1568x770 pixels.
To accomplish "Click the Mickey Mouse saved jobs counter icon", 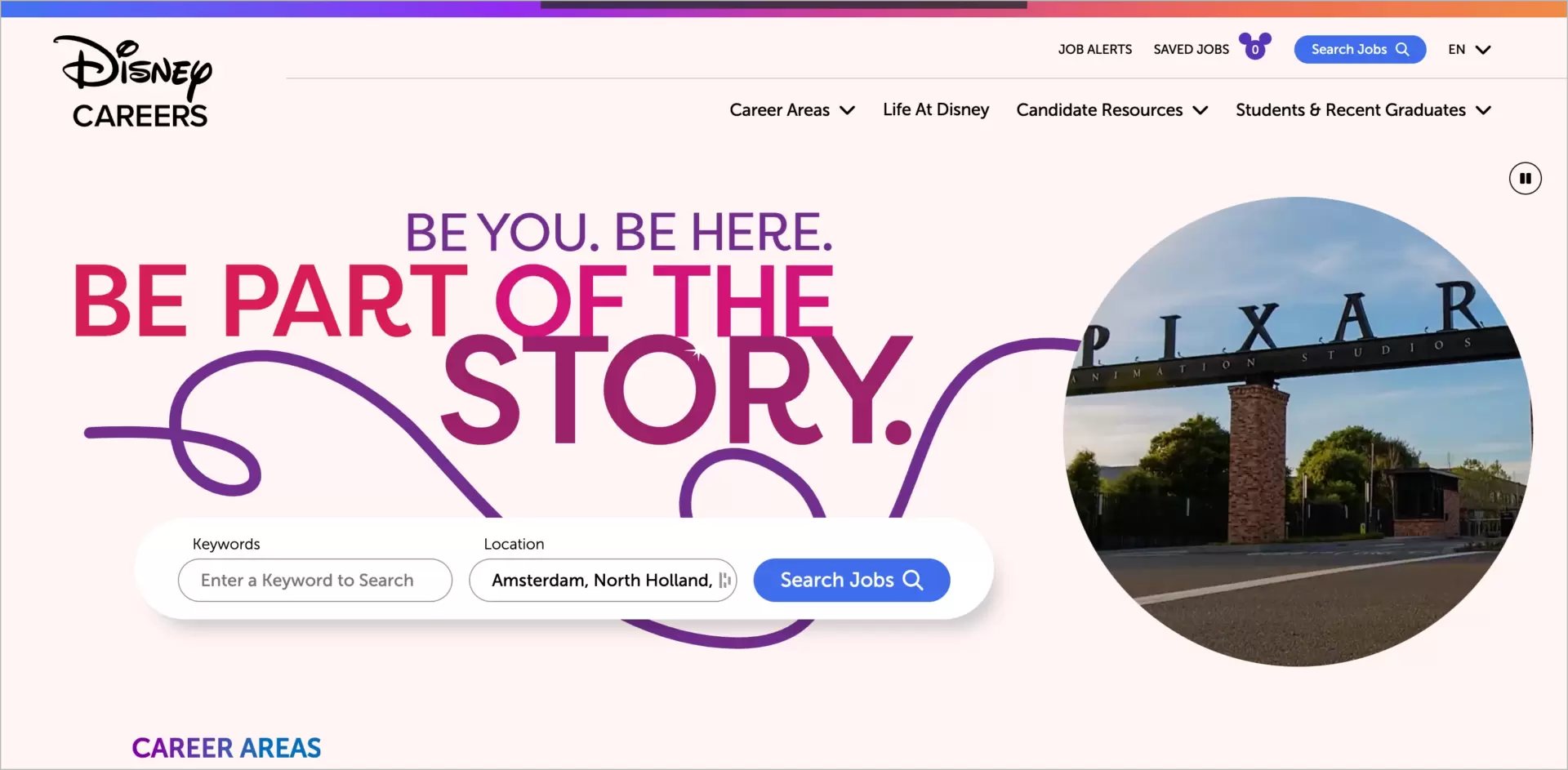I will click(1254, 47).
